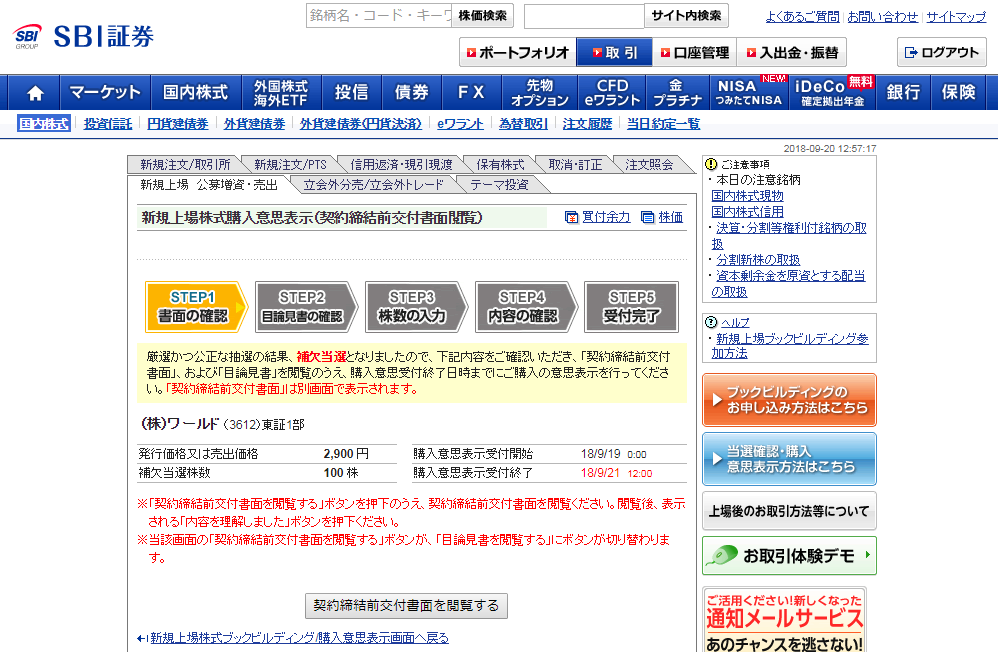The width and height of the screenshot is (998, 652).
Task: Select 投資信託 sub-navigation link
Action: coord(108,124)
